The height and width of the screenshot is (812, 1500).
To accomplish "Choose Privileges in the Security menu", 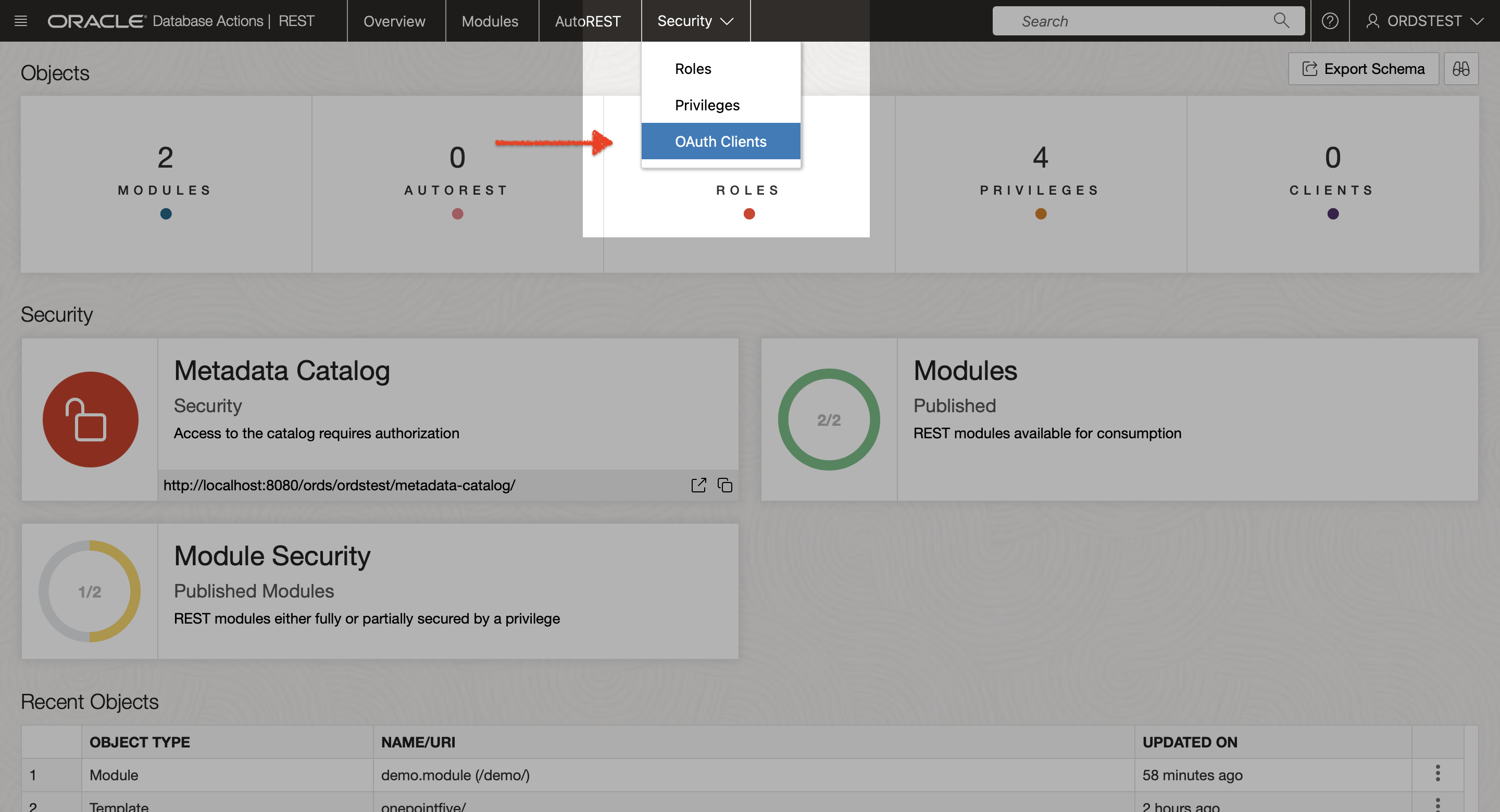I will 707,105.
